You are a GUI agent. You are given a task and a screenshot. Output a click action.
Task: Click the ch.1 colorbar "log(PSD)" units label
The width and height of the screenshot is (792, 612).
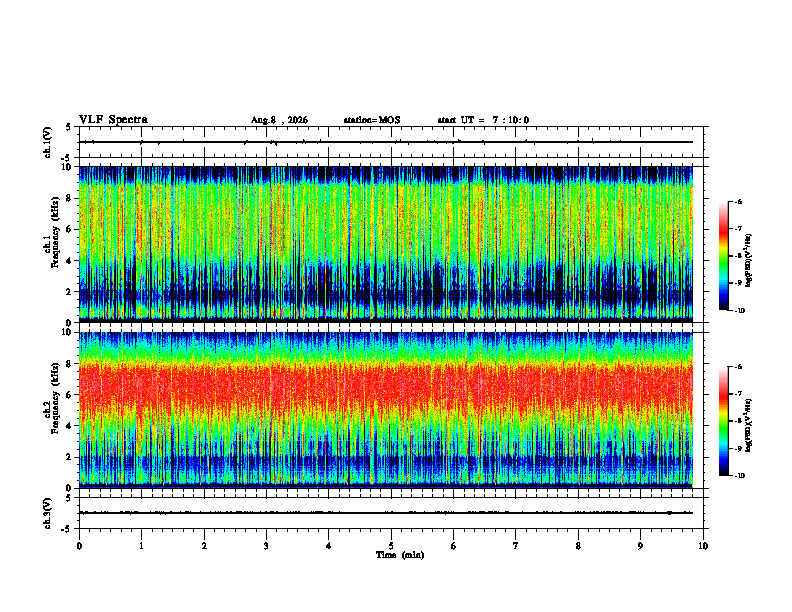pos(749,261)
